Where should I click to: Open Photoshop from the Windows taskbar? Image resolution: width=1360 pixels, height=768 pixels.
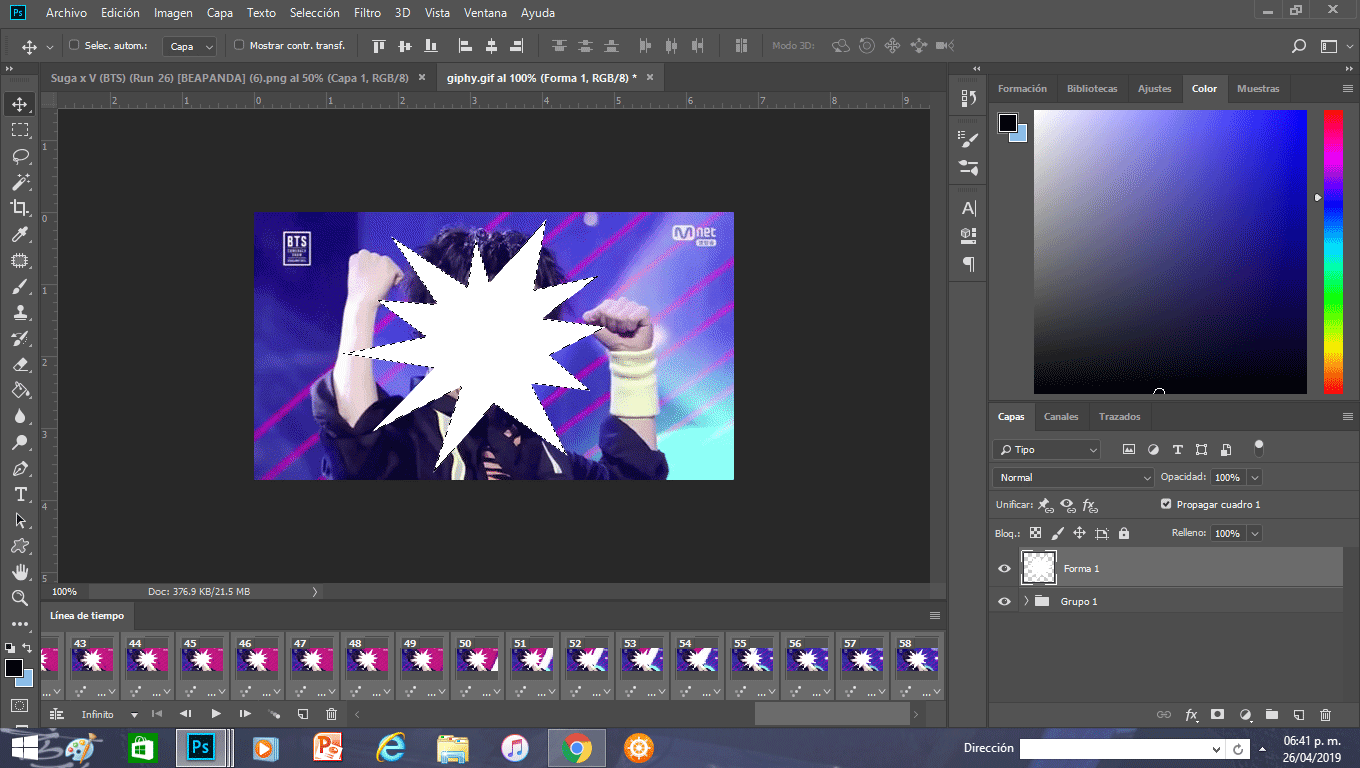[202, 747]
